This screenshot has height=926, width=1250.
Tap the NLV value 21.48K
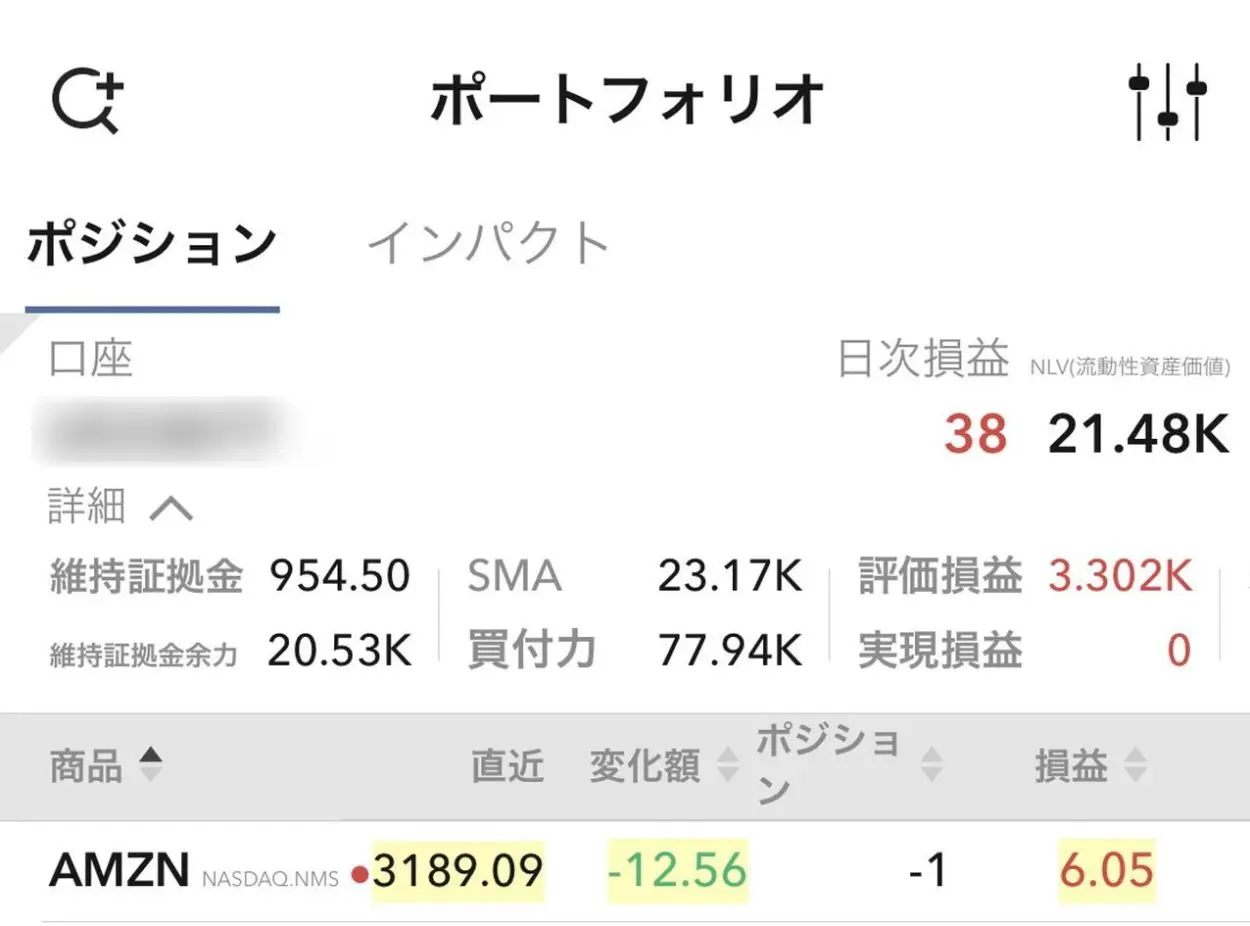pyautogui.click(x=1138, y=434)
